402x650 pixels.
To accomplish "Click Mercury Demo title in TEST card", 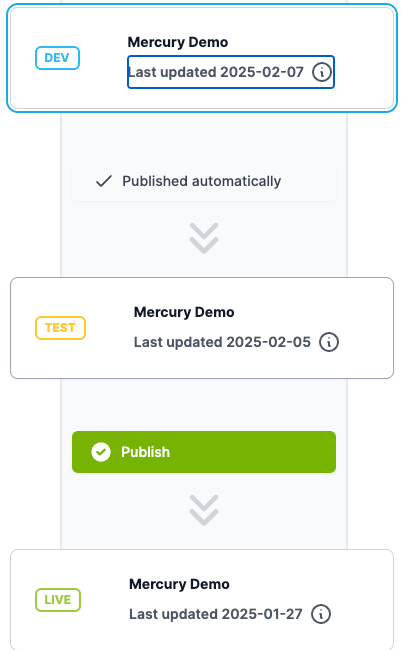I will coord(184,312).
